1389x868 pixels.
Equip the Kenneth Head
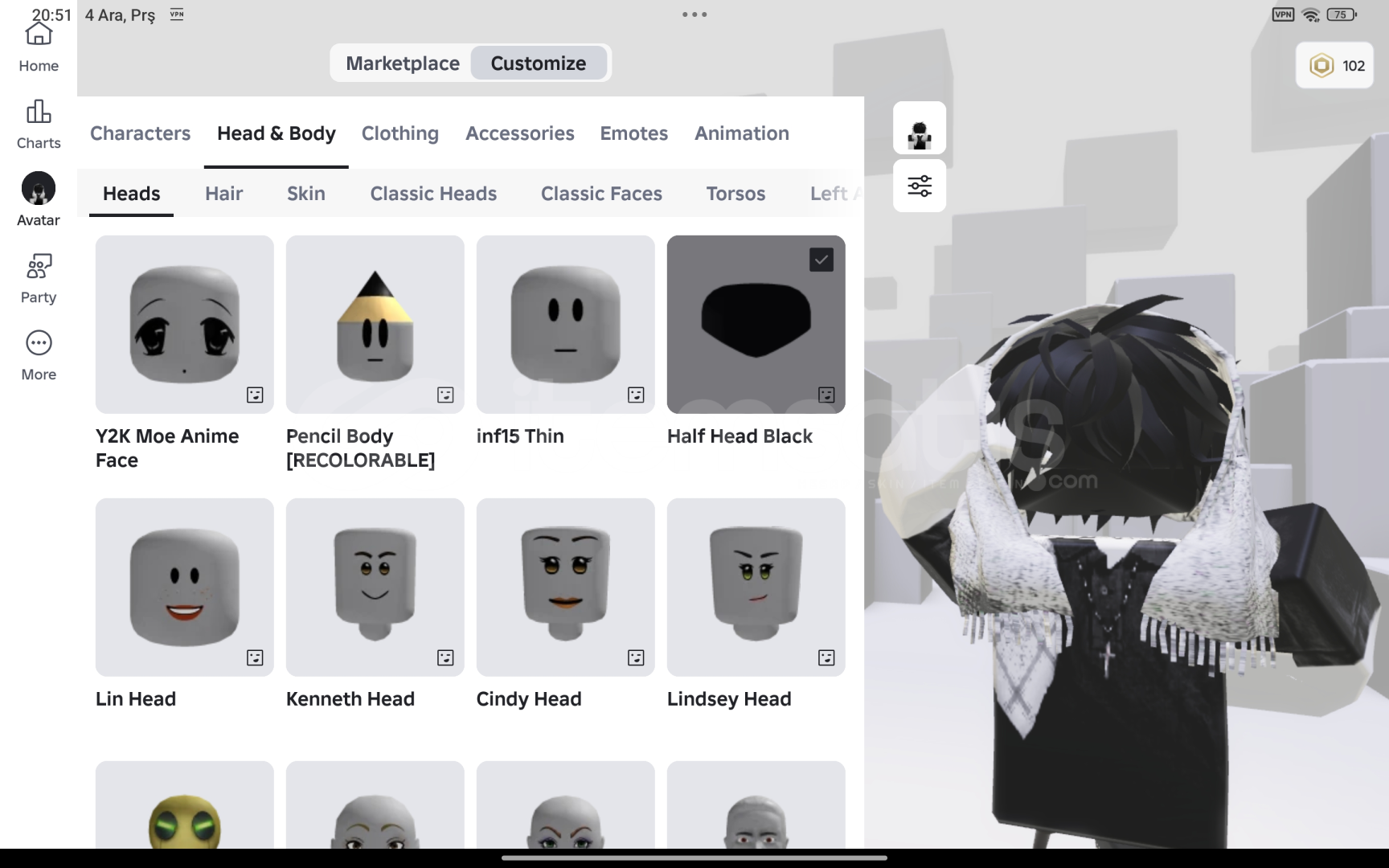[375, 588]
